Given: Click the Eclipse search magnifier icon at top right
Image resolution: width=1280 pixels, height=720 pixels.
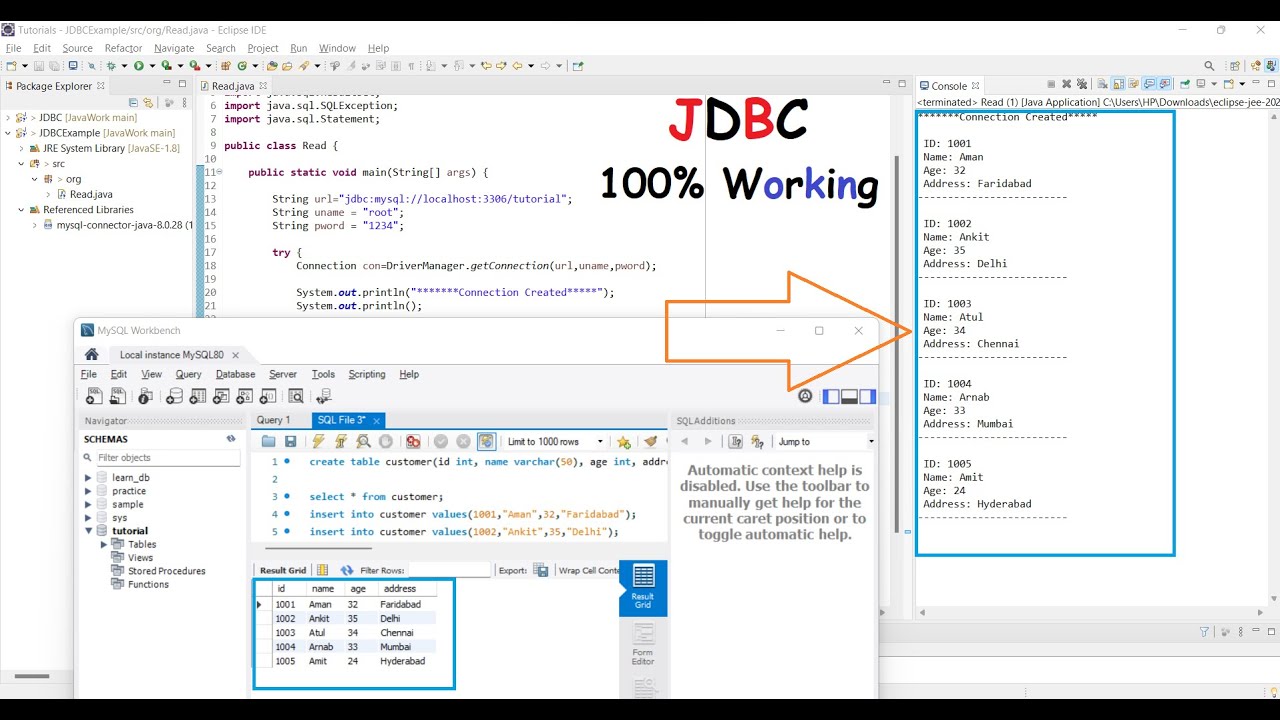Looking at the screenshot, I should pyautogui.click(x=1209, y=66).
